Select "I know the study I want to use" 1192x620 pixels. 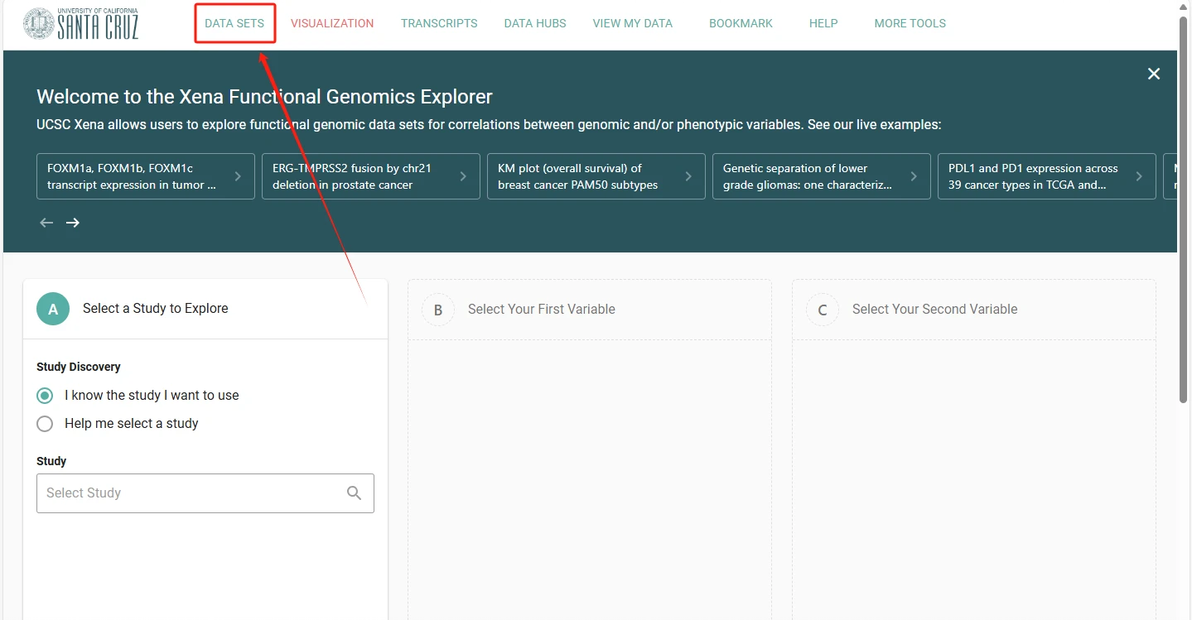click(45, 395)
